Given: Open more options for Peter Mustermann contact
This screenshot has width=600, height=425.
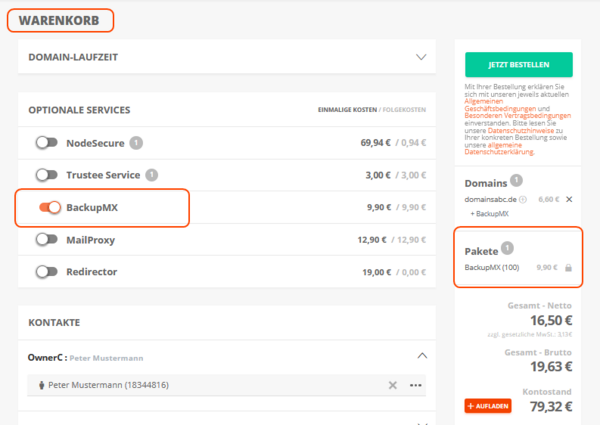Looking at the screenshot, I should tap(416, 385).
